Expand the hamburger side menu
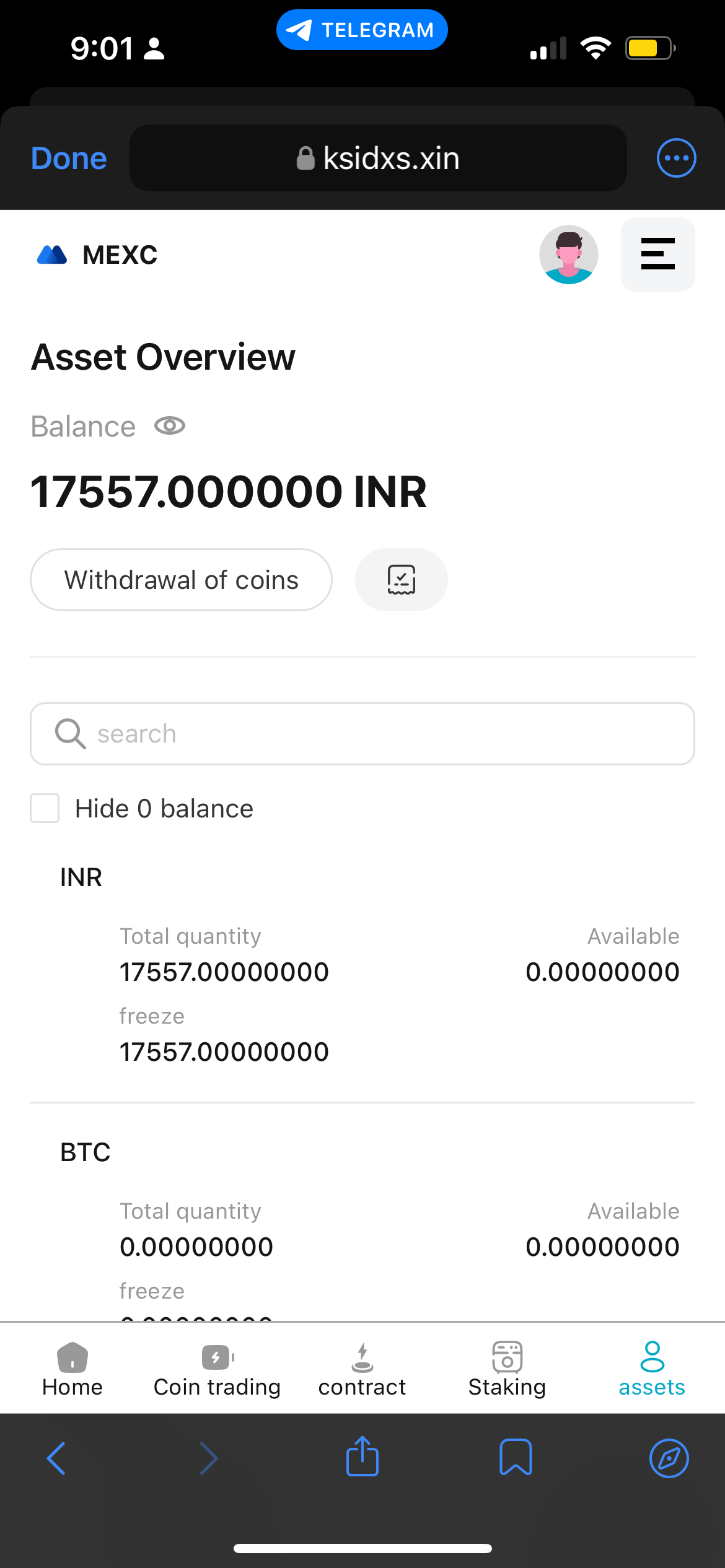Viewport: 725px width, 1568px height. (x=657, y=255)
